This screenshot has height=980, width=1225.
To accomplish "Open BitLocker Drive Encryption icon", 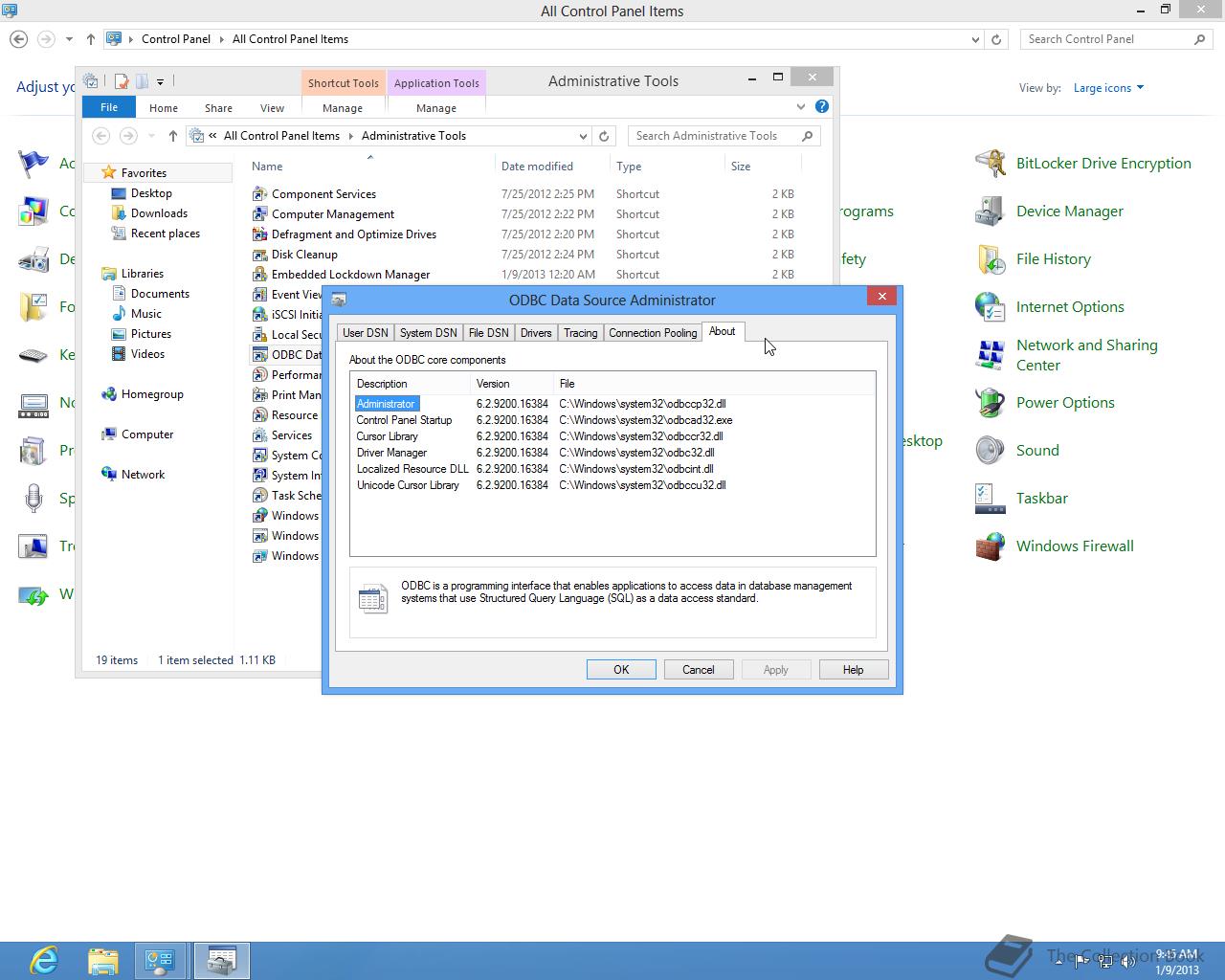I will 990,164.
